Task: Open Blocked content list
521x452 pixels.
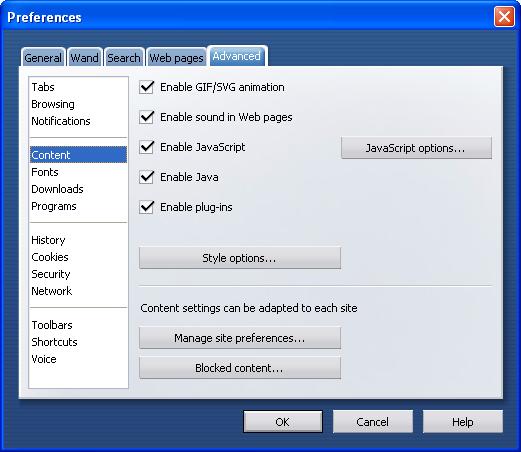Action: click(x=240, y=368)
